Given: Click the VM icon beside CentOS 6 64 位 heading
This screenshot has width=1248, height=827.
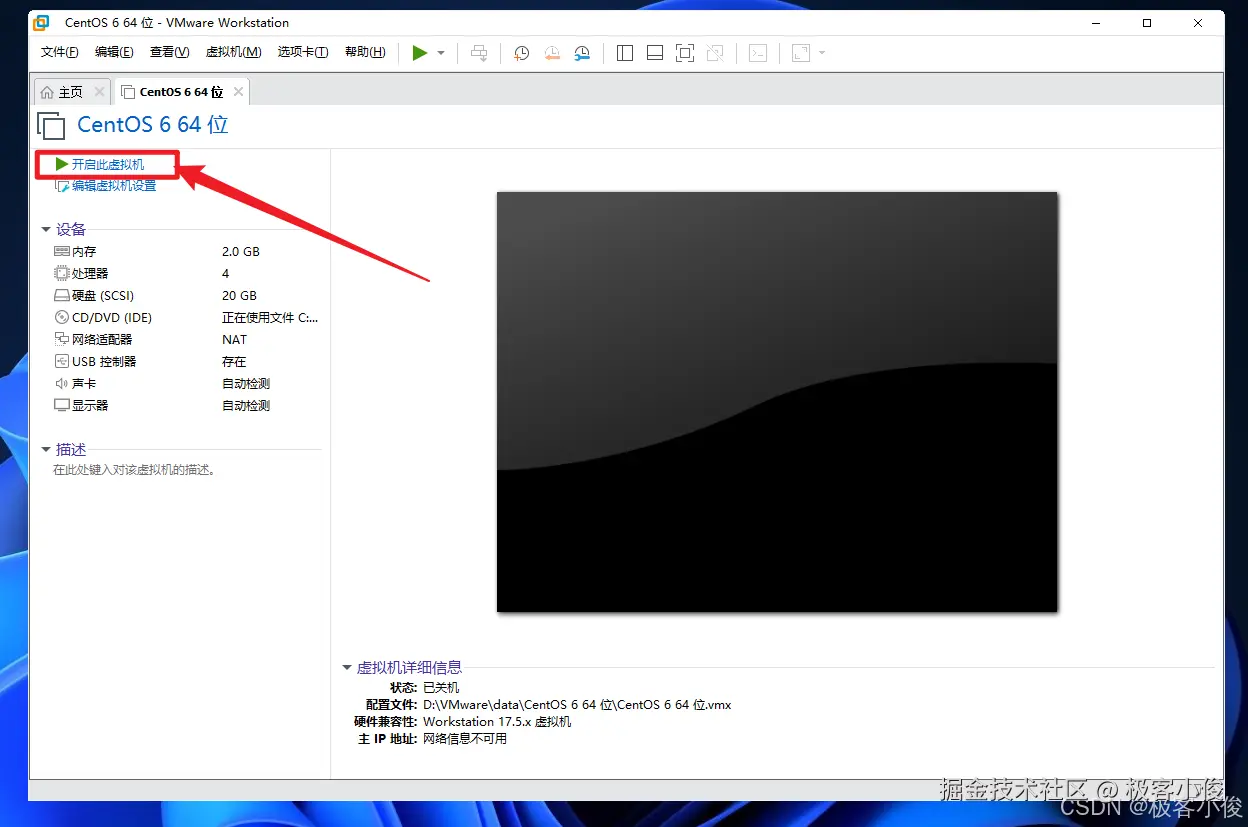Looking at the screenshot, I should [x=51, y=125].
